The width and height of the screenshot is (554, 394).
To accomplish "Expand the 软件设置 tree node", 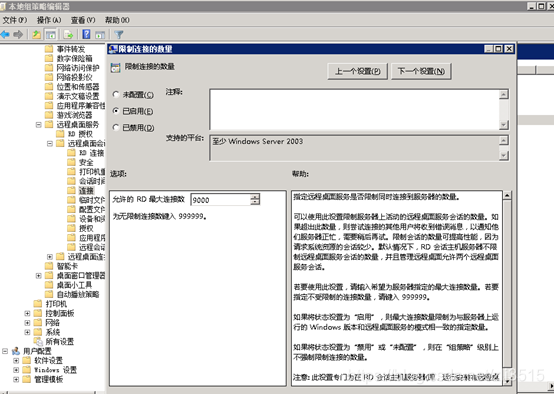I will point(16,360).
